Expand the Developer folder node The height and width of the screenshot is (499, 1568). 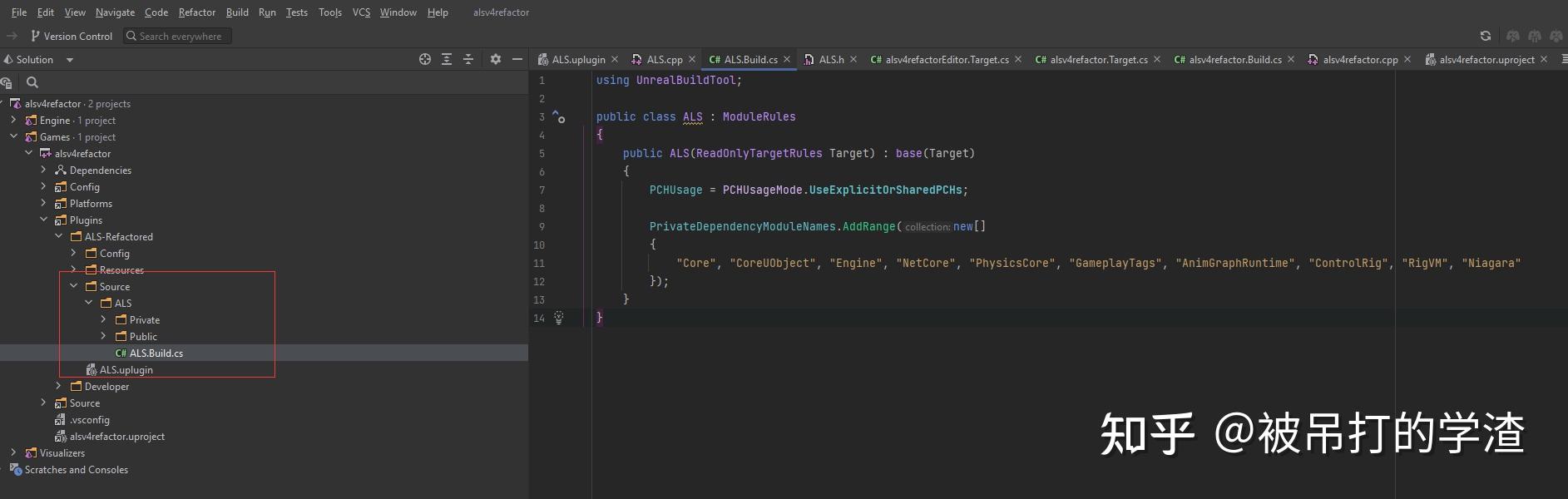[x=59, y=386]
